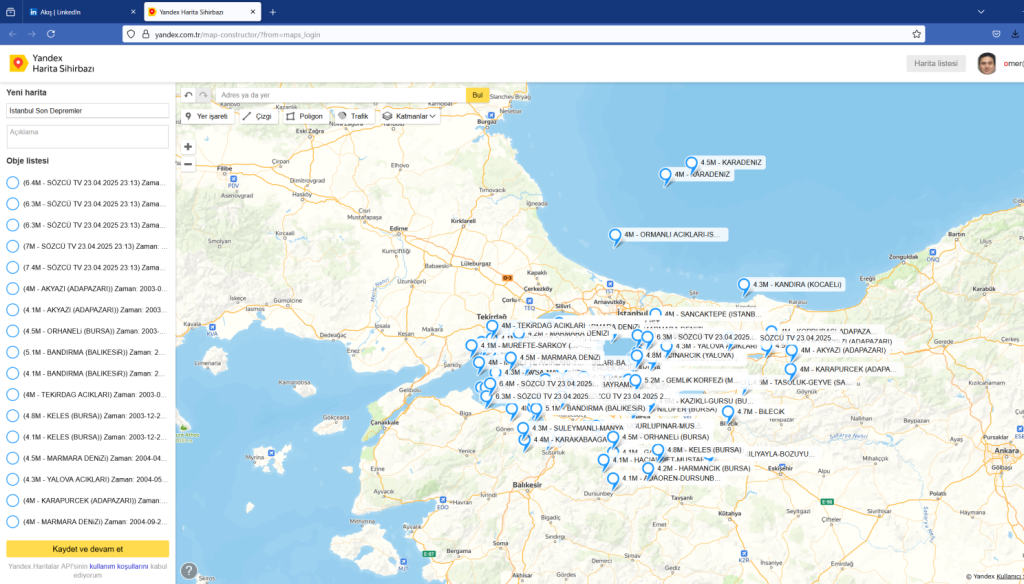1024x584 pixels.
Task: Open a new browser tab
Action: pos(273,12)
